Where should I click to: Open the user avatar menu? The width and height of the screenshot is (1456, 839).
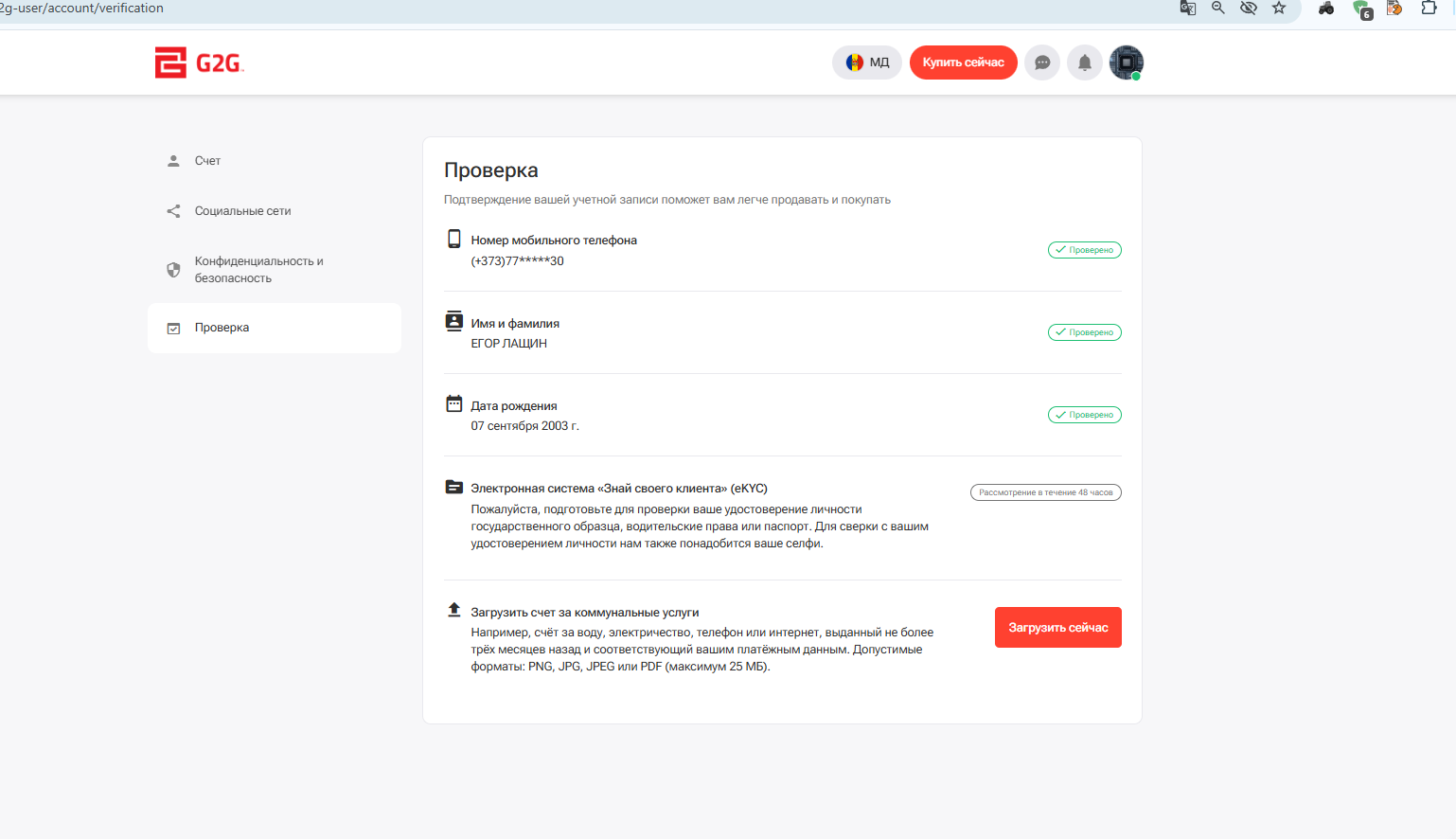[x=1127, y=62]
